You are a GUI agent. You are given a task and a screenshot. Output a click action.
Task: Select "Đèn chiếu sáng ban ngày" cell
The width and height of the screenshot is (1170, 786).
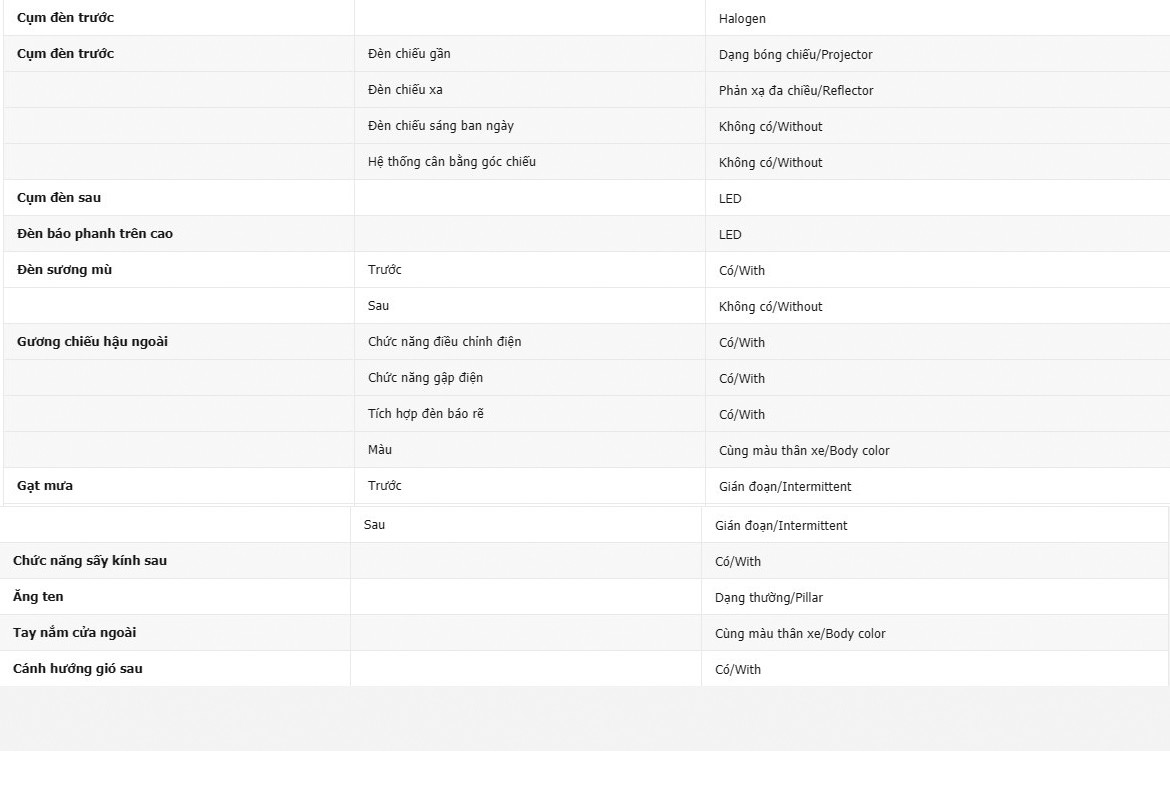441,126
